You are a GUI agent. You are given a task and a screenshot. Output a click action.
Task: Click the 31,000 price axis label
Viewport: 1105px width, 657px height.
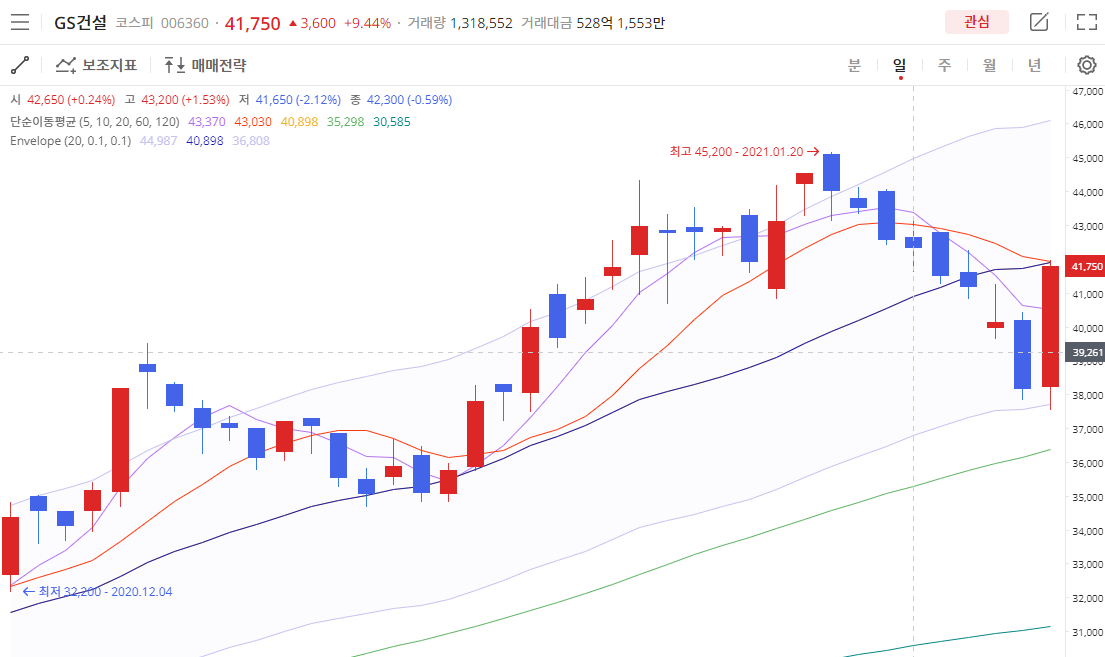pyautogui.click(x=1087, y=632)
